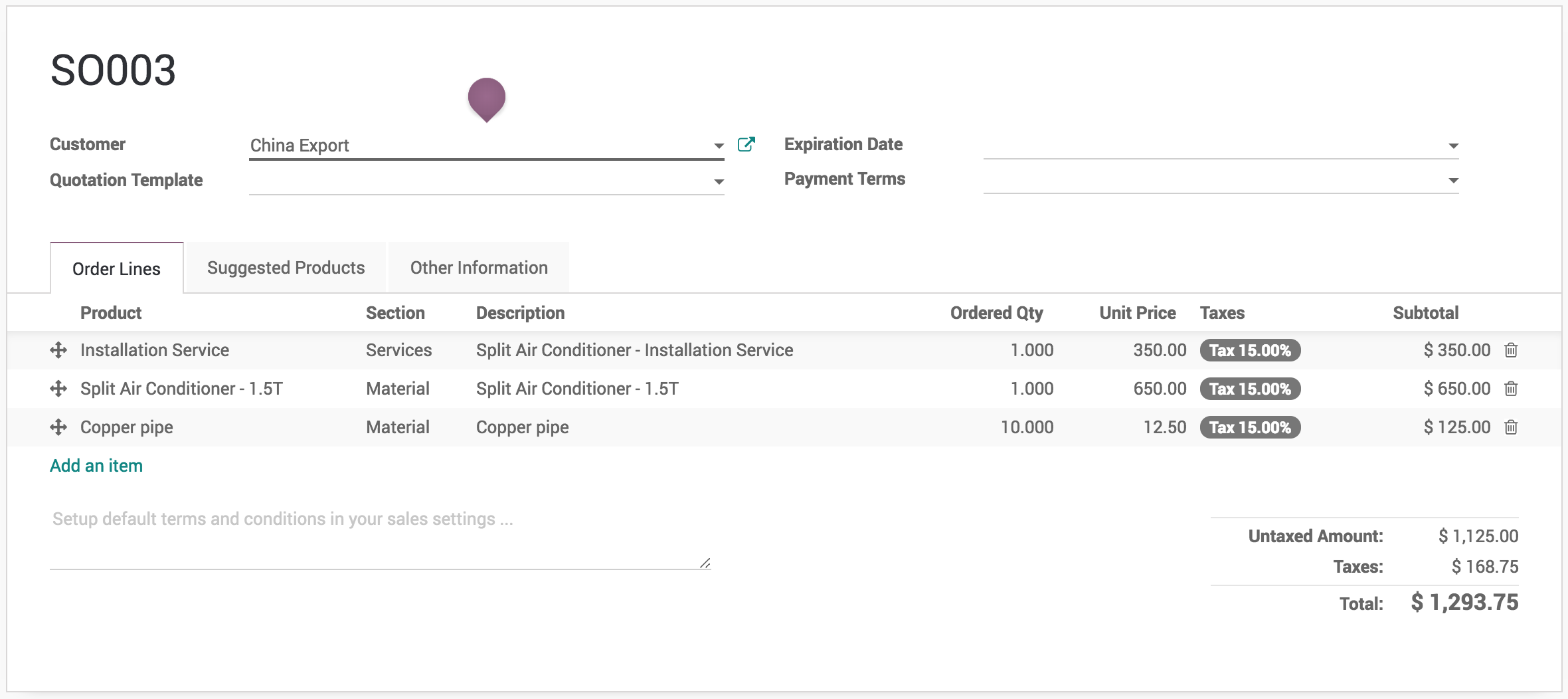Click the terms and conditions text area
The image size is (1568, 699).
pos(381,537)
